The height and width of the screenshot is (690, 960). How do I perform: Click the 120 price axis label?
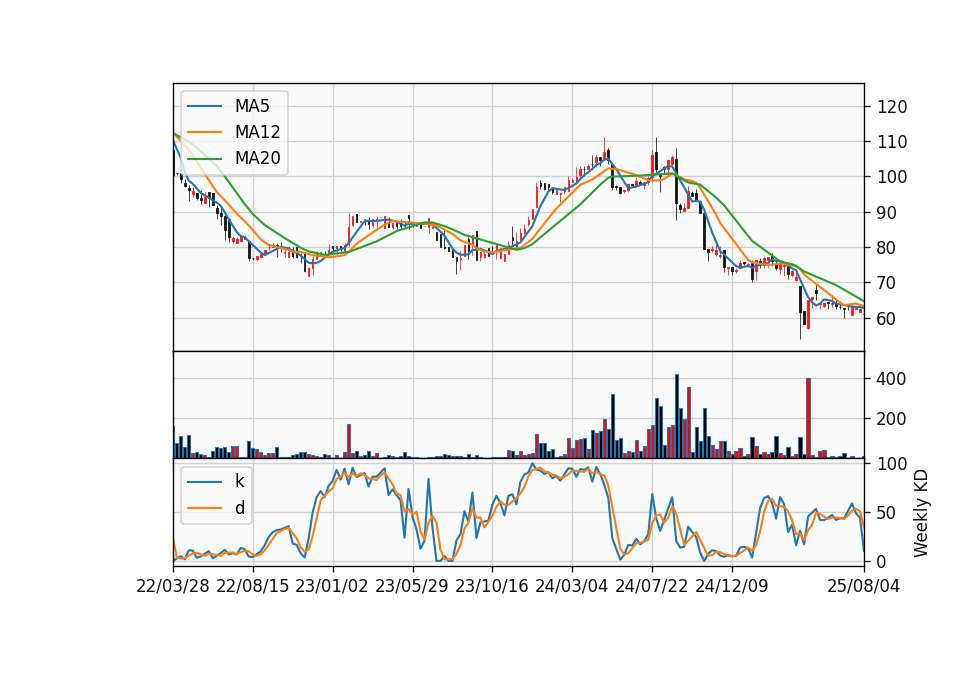pos(892,107)
